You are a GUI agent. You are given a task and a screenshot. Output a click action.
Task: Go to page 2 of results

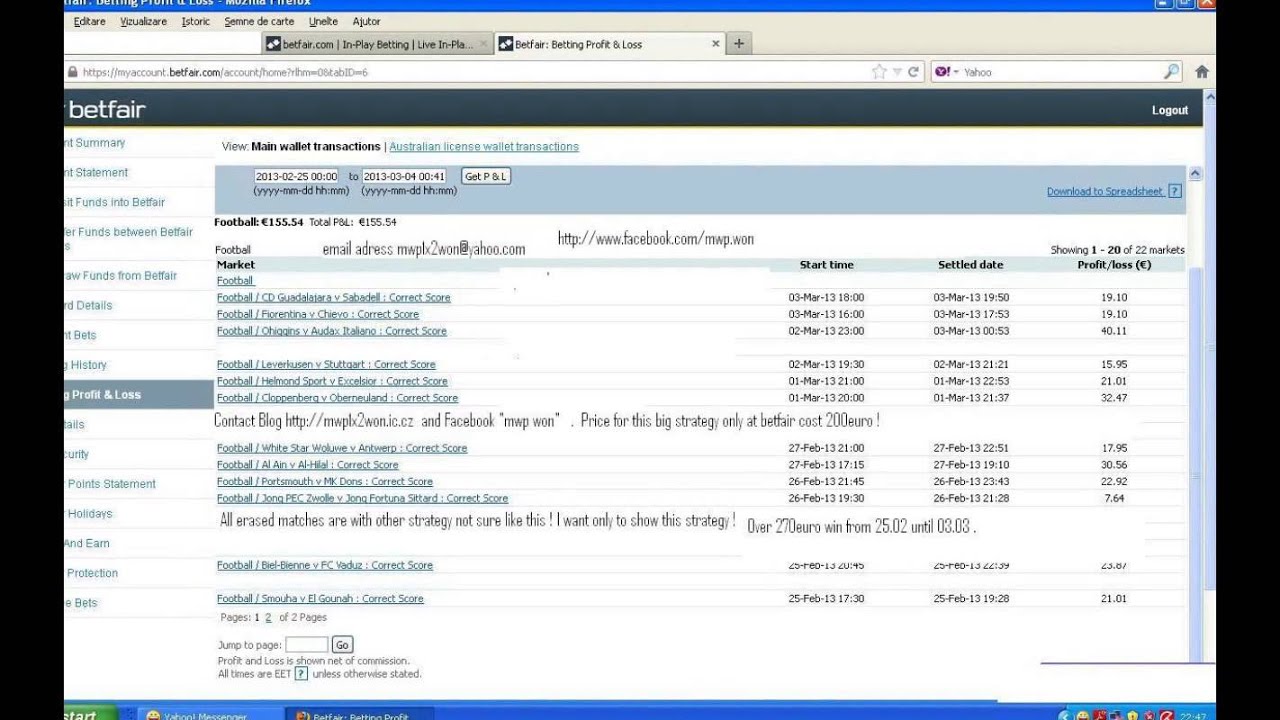pyautogui.click(x=268, y=618)
